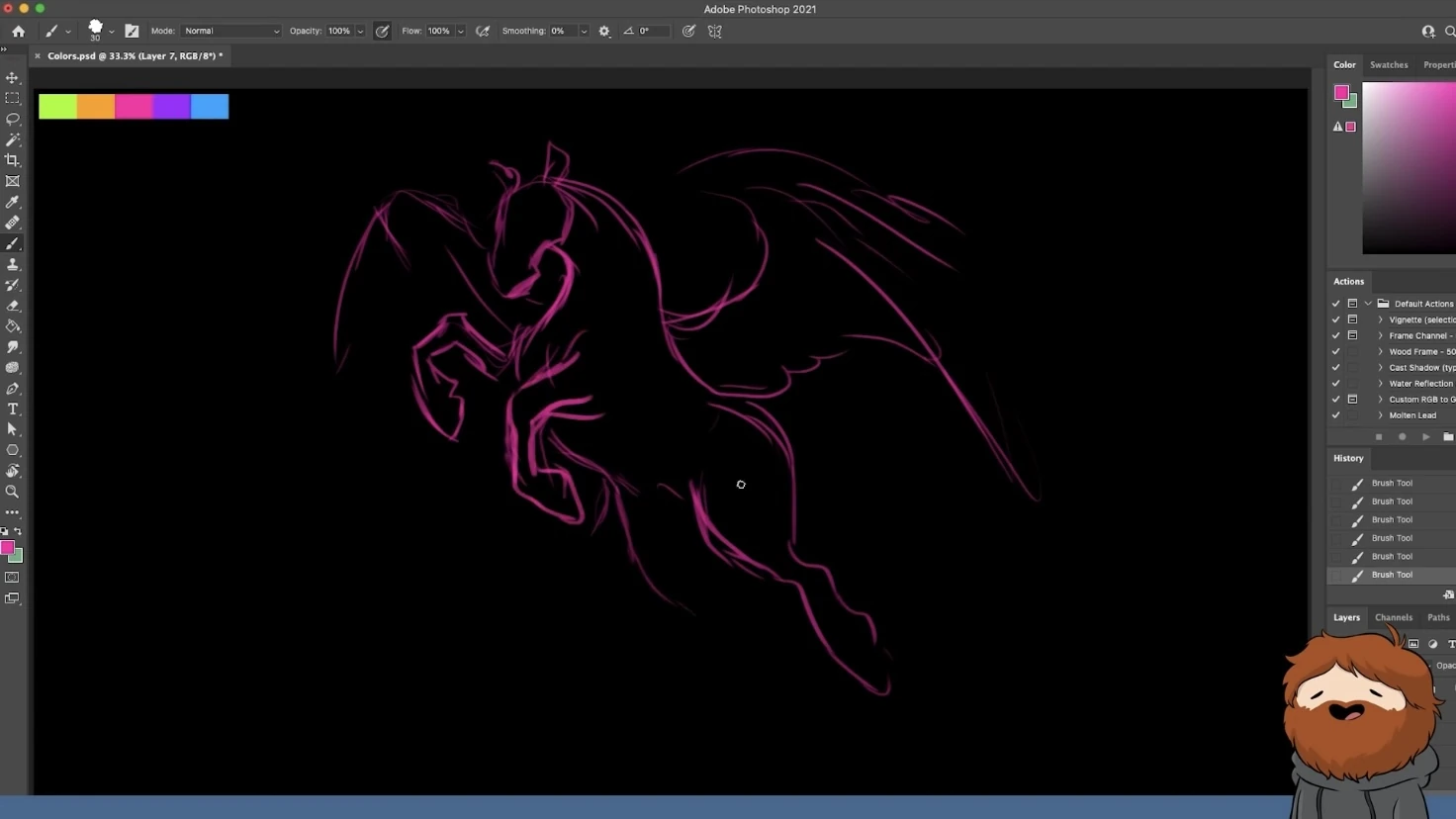Switch to the Channels tab
Screen dimensions: 1456x819
click(x=1393, y=617)
